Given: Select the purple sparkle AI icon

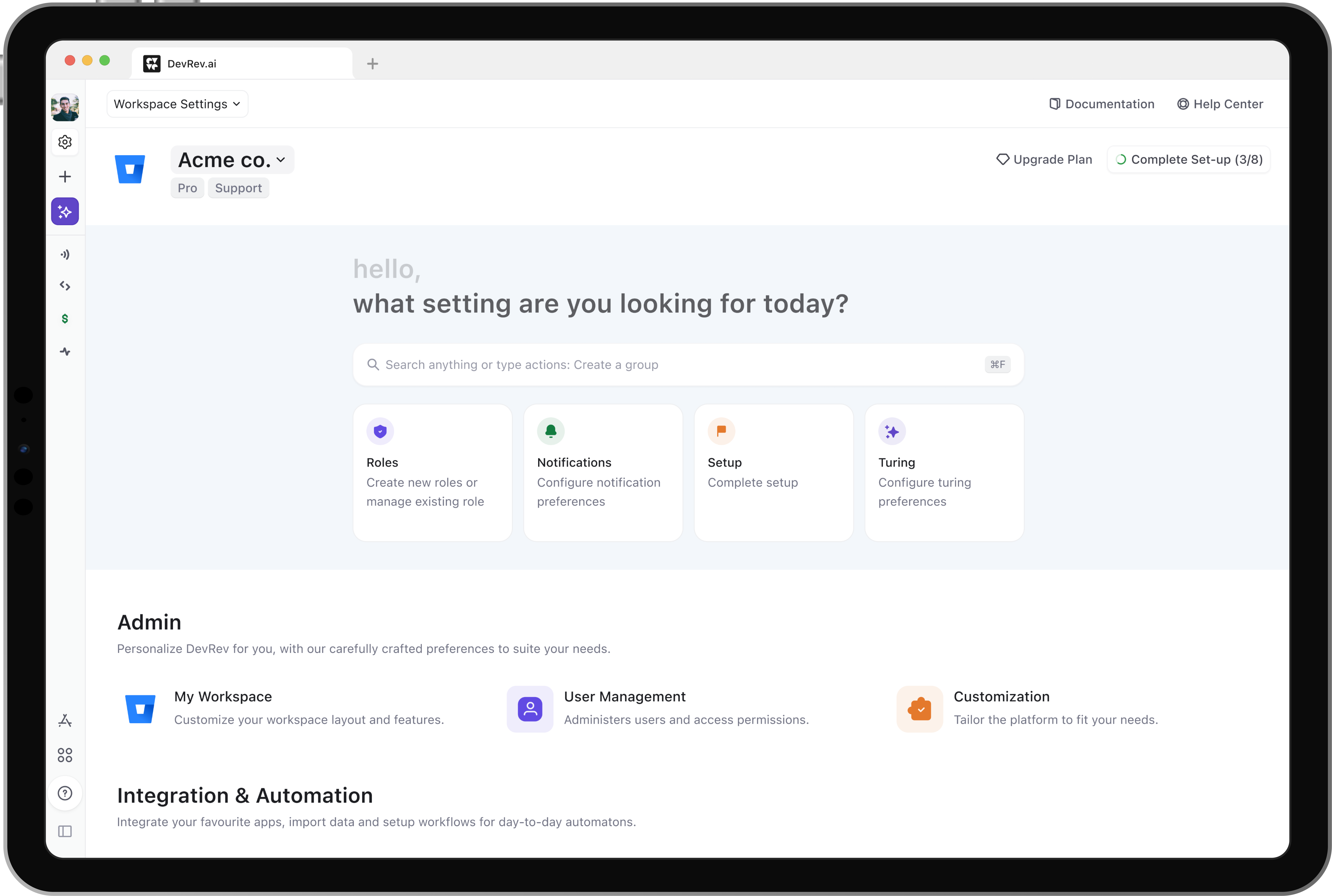Looking at the screenshot, I should 65,211.
